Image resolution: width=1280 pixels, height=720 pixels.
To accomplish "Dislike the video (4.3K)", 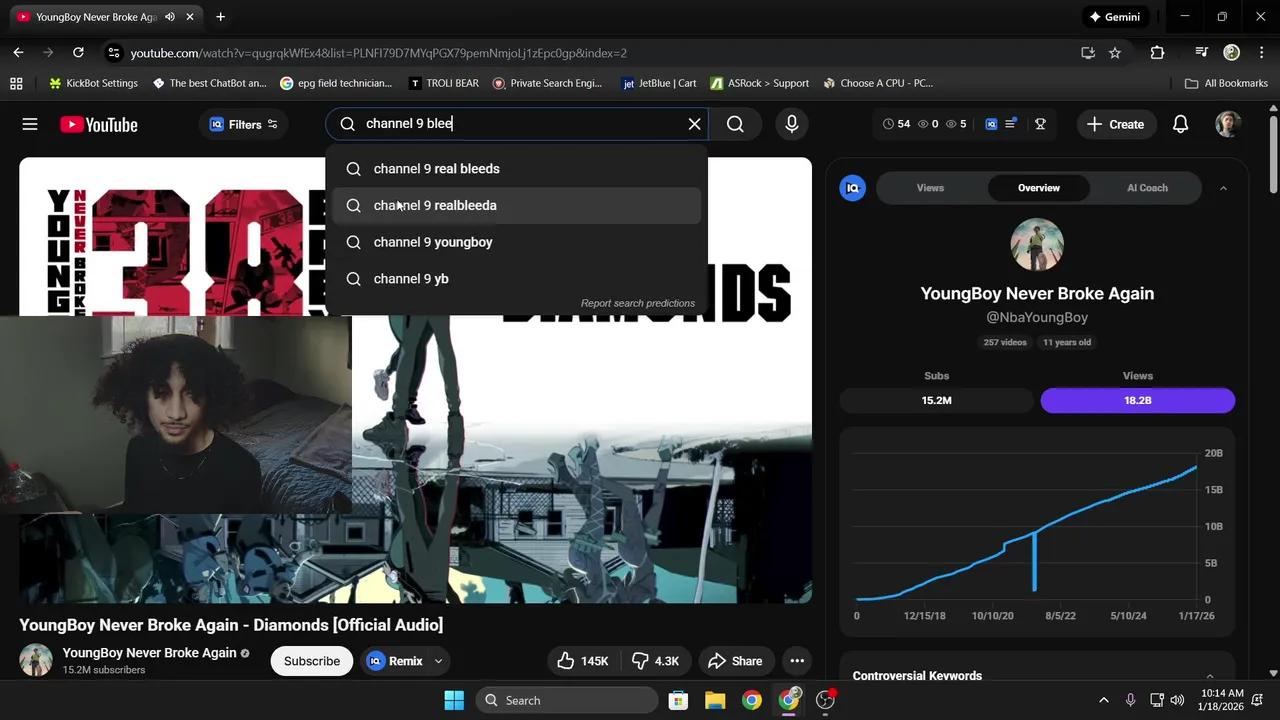I will tap(655, 661).
